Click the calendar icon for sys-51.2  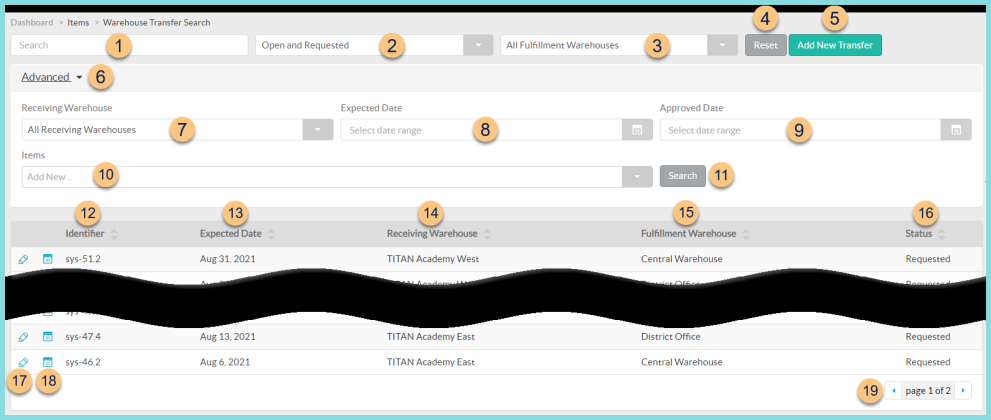pyautogui.click(x=47, y=259)
